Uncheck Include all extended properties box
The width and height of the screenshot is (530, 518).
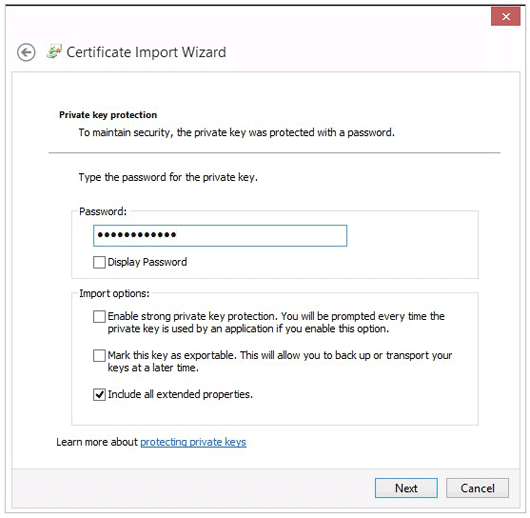click(99, 395)
